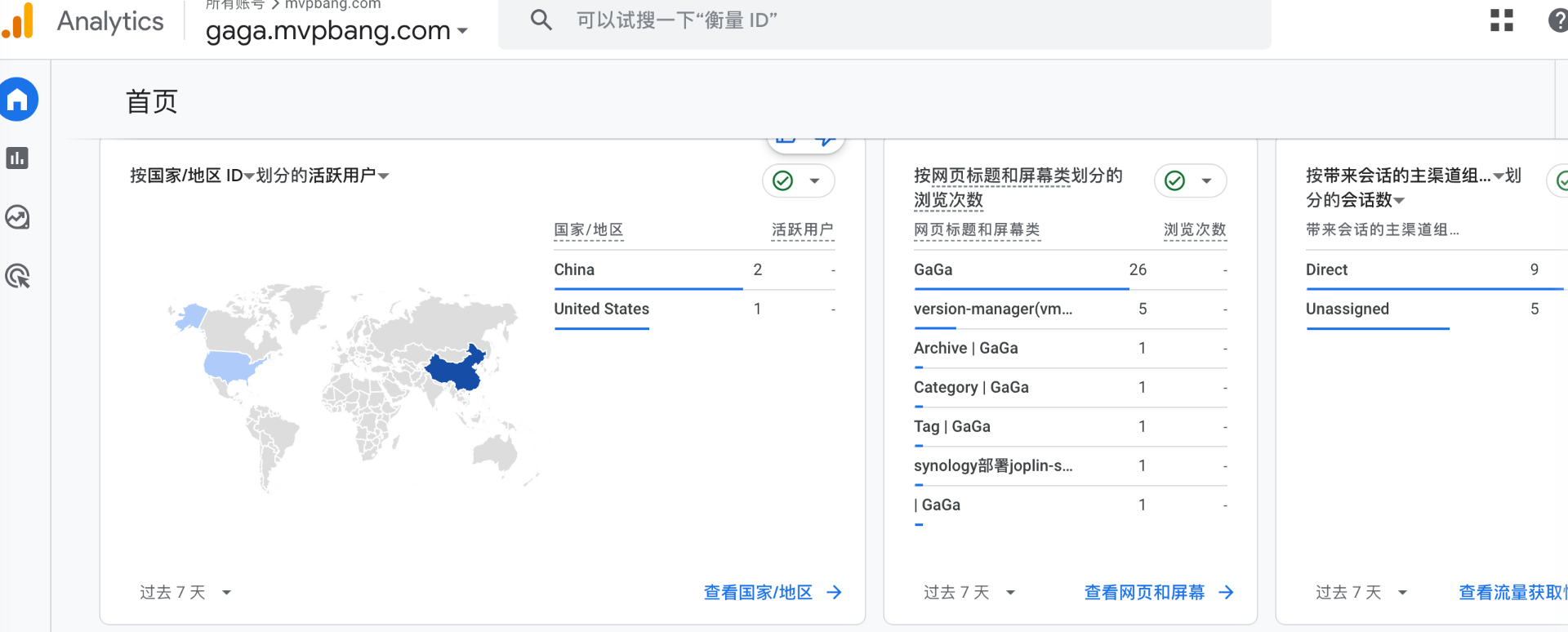
Task: Change date range on country card
Action: tap(185, 592)
